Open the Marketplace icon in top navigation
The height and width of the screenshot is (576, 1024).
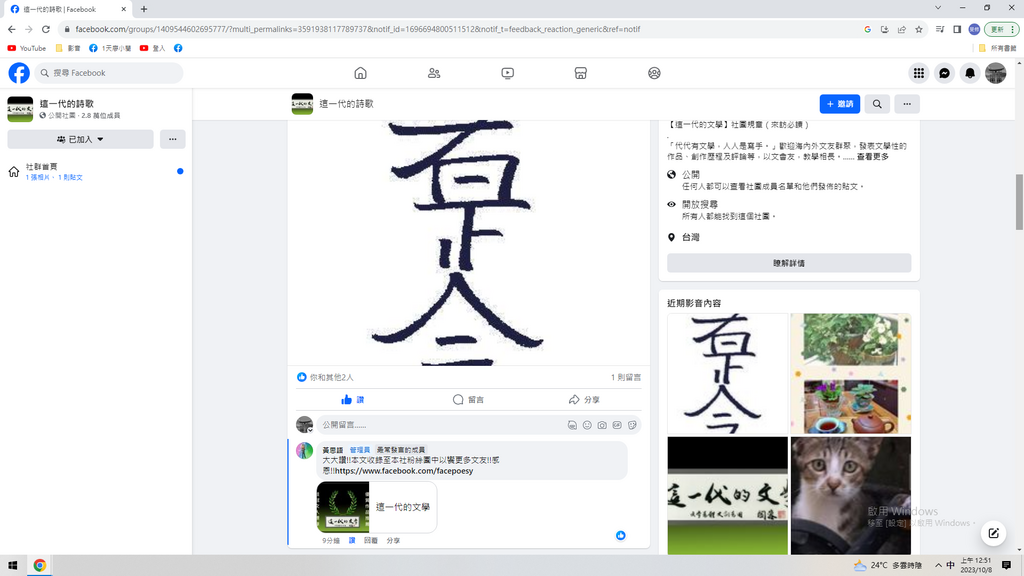580,73
